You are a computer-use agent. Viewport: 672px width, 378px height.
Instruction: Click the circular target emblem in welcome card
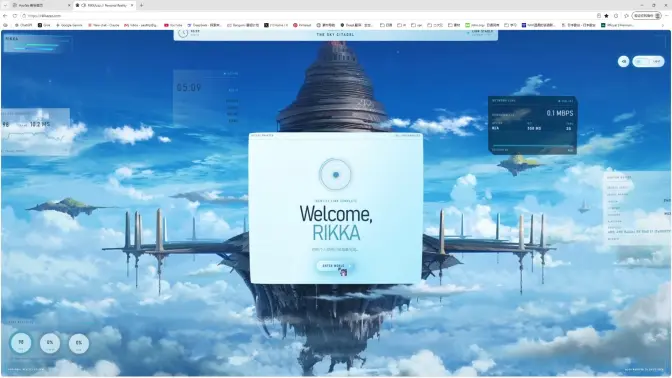tap(335, 174)
